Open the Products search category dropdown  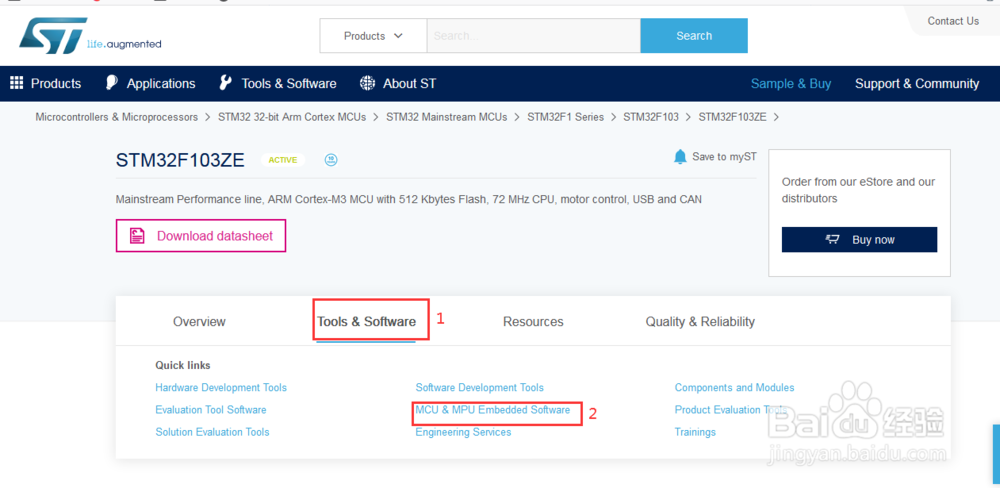pos(373,36)
